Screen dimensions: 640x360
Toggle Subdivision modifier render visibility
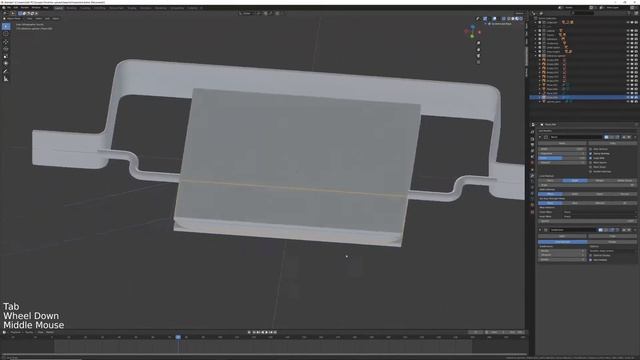click(600, 230)
